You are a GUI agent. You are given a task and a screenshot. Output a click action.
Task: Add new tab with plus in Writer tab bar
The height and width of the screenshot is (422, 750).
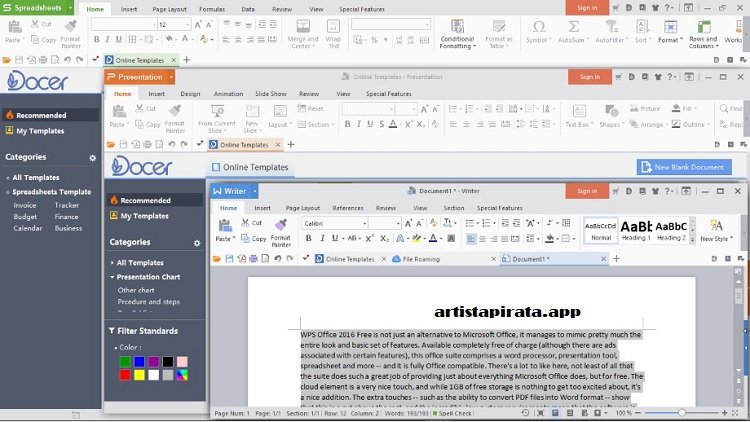point(617,259)
